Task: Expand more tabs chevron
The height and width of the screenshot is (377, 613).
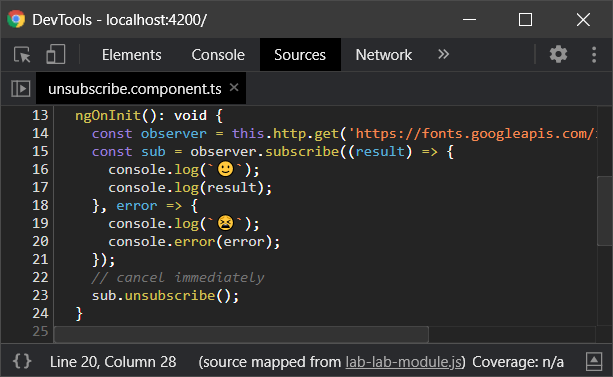Action: (443, 54)
